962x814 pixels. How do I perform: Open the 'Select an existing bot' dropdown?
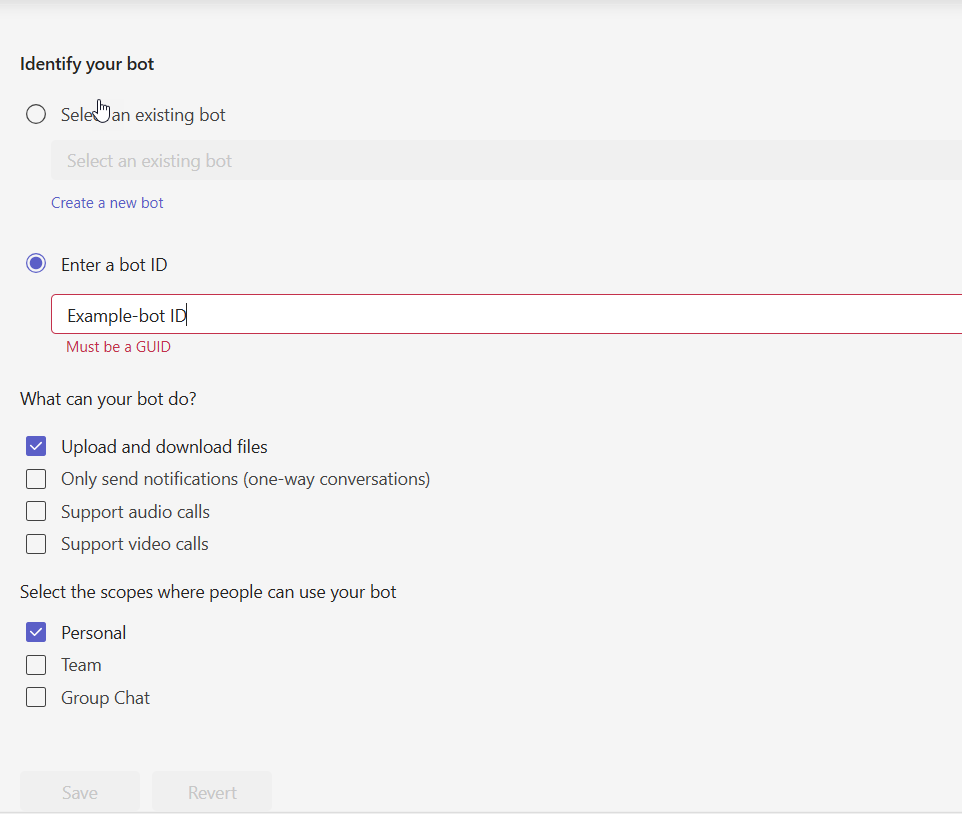(500, 161)
